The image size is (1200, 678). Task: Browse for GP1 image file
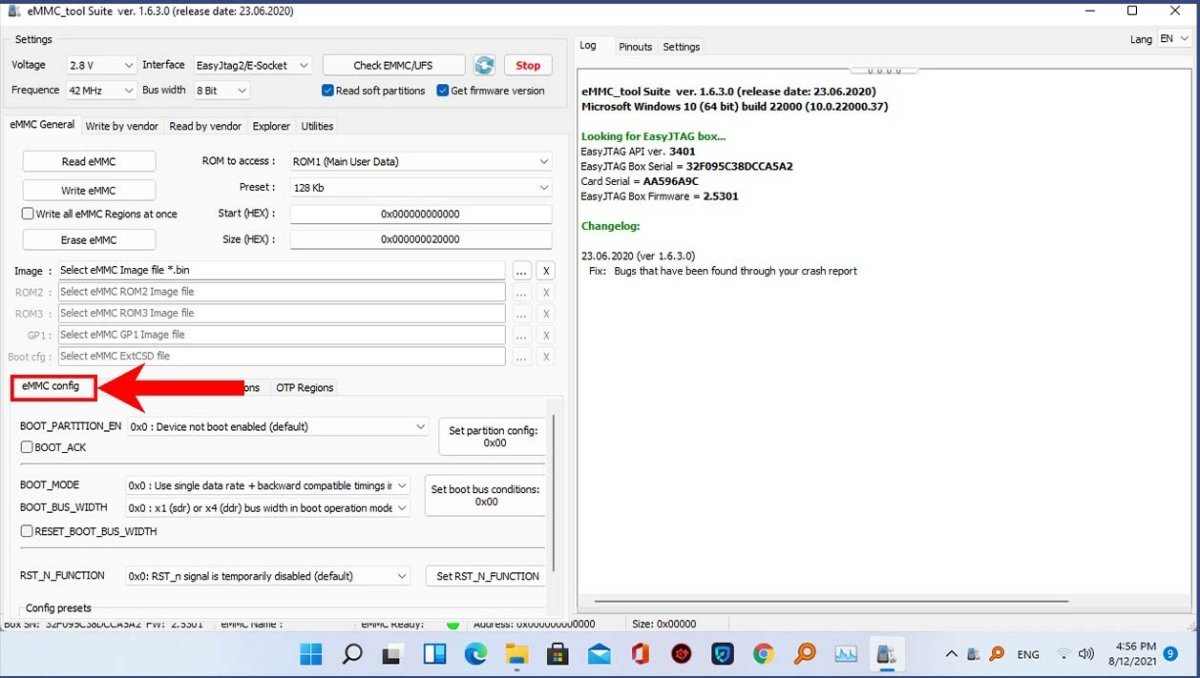pos(521,335)
